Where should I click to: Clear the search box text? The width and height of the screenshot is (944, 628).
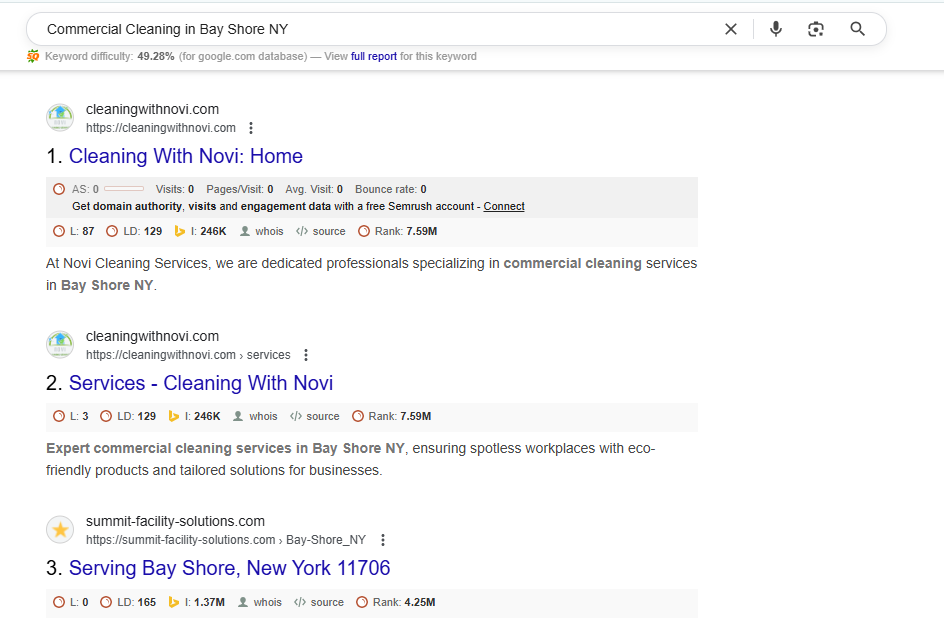click(731, 29)
